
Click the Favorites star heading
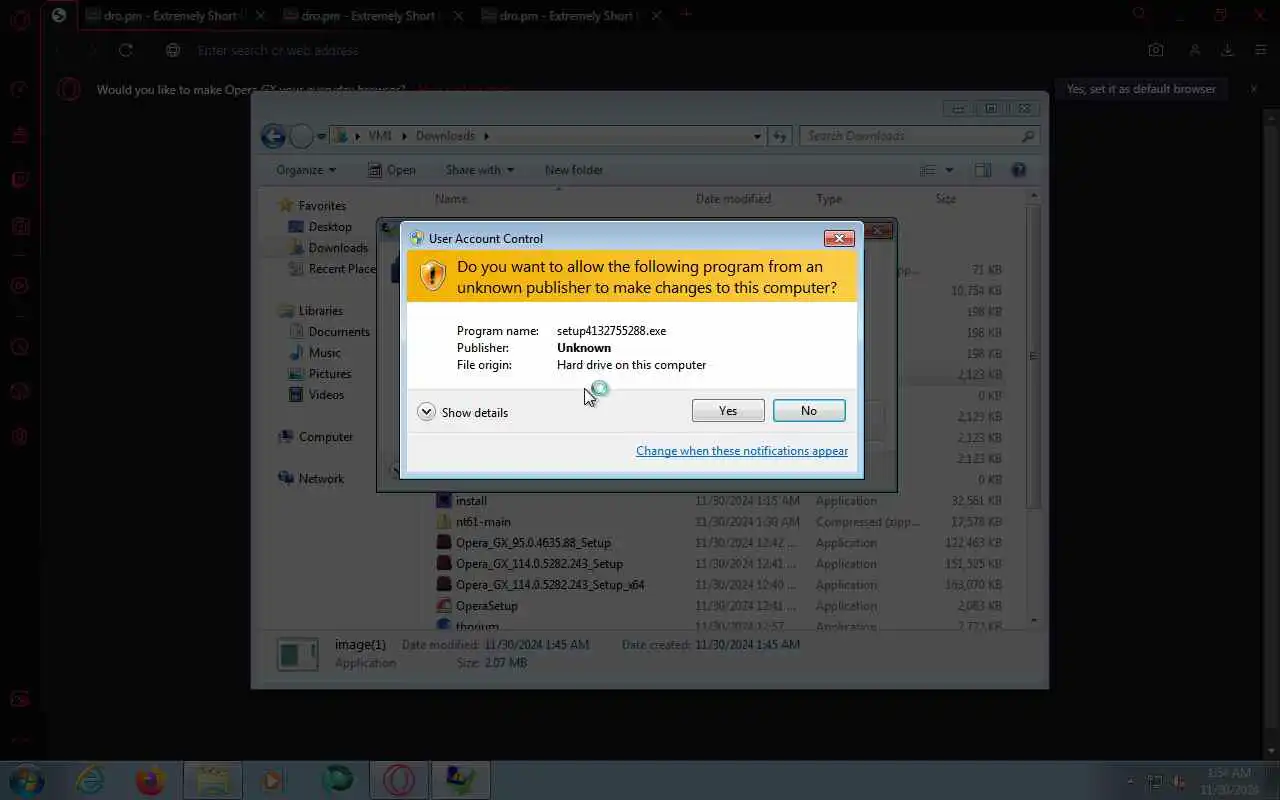coord(312,206)
